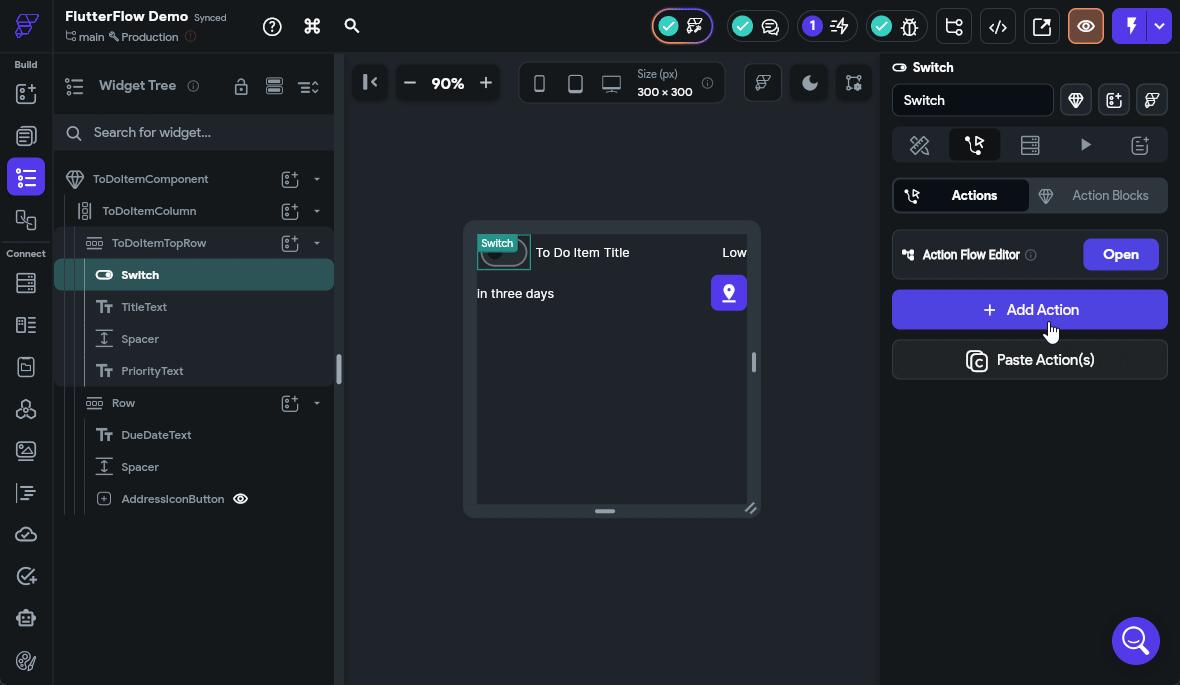Click the purple location pin button on canvas

(x=728, y=293)
